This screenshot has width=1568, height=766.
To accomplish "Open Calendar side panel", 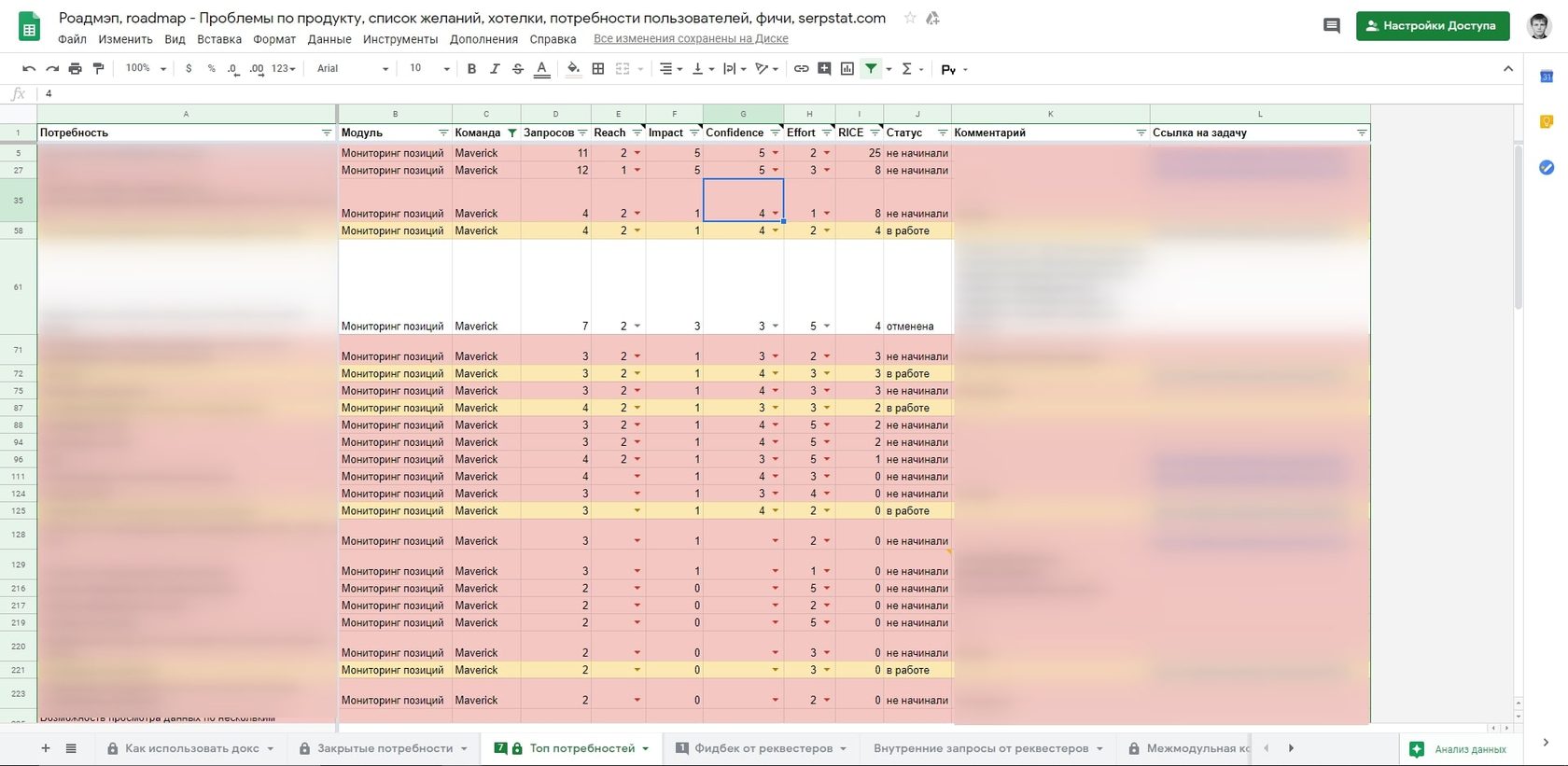I will click(1547, 77).
